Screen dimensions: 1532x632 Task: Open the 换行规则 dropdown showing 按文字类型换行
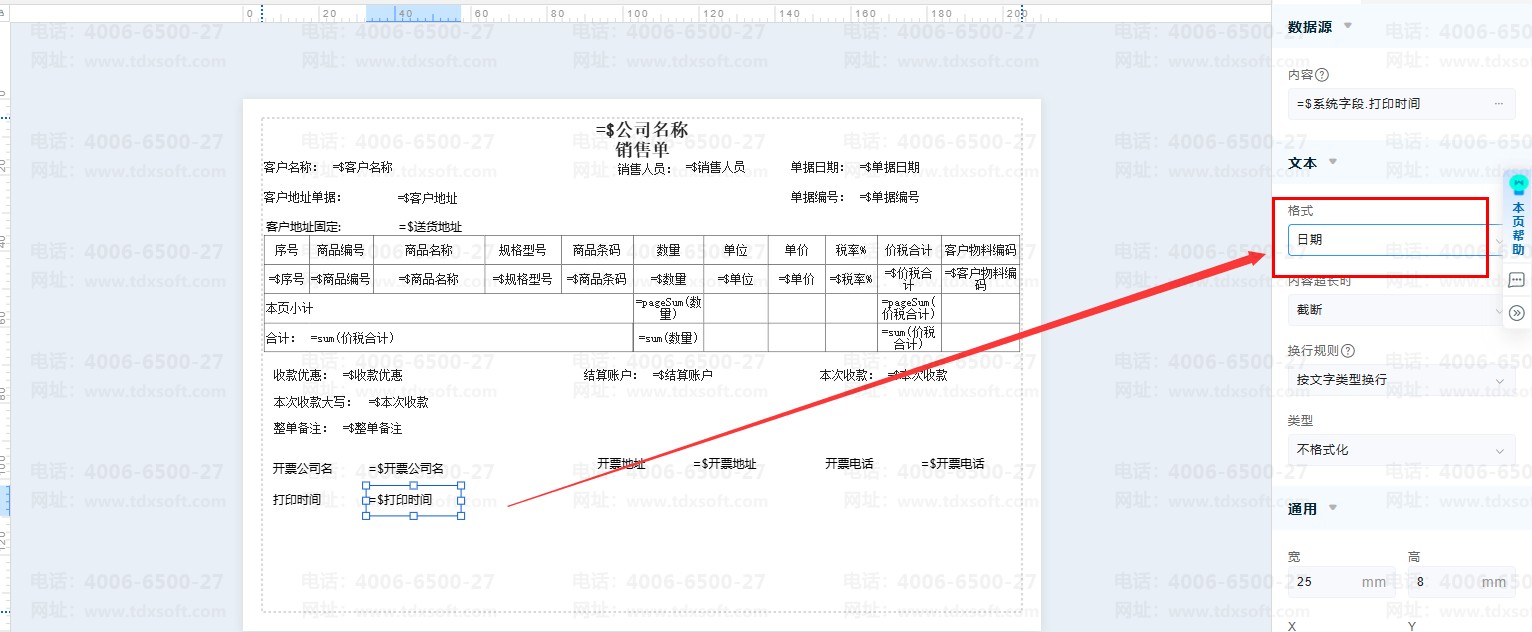pyautogui.click(x=1400, y=380)
